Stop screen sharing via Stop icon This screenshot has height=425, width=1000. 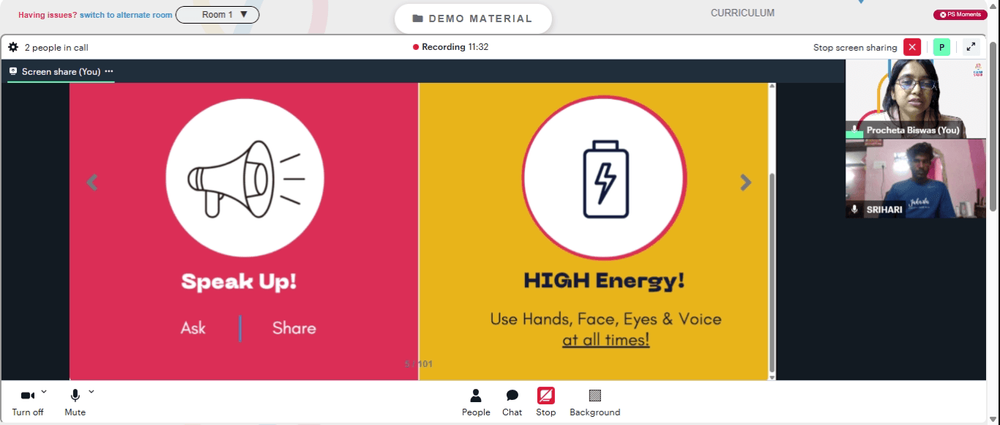546,396
